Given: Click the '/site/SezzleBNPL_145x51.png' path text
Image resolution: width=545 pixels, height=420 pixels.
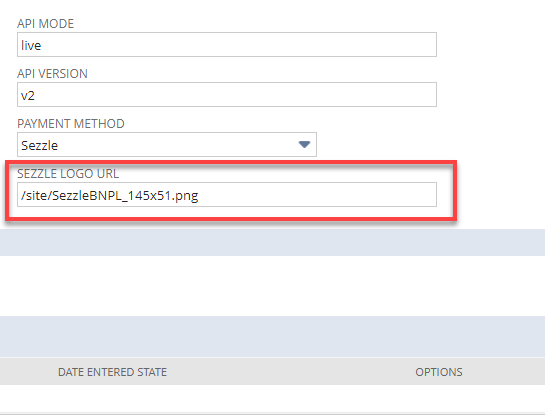Looking at the screenshot, I should (x=109, y=196).
